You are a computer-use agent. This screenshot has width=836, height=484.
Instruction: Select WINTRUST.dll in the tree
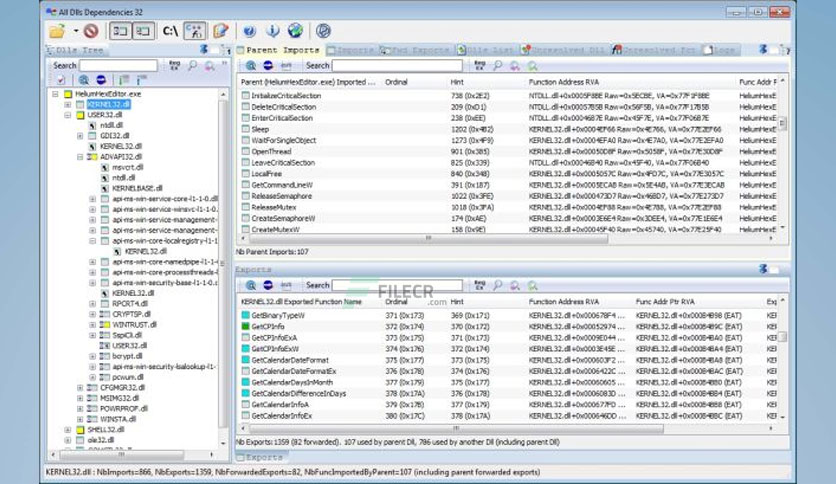click(x=134, y=325)
